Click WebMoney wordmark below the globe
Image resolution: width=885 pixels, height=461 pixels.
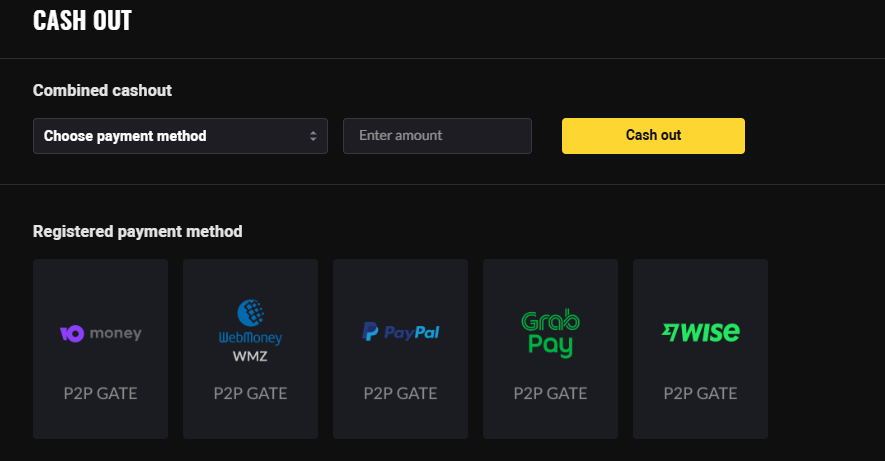tap(250, 338)
